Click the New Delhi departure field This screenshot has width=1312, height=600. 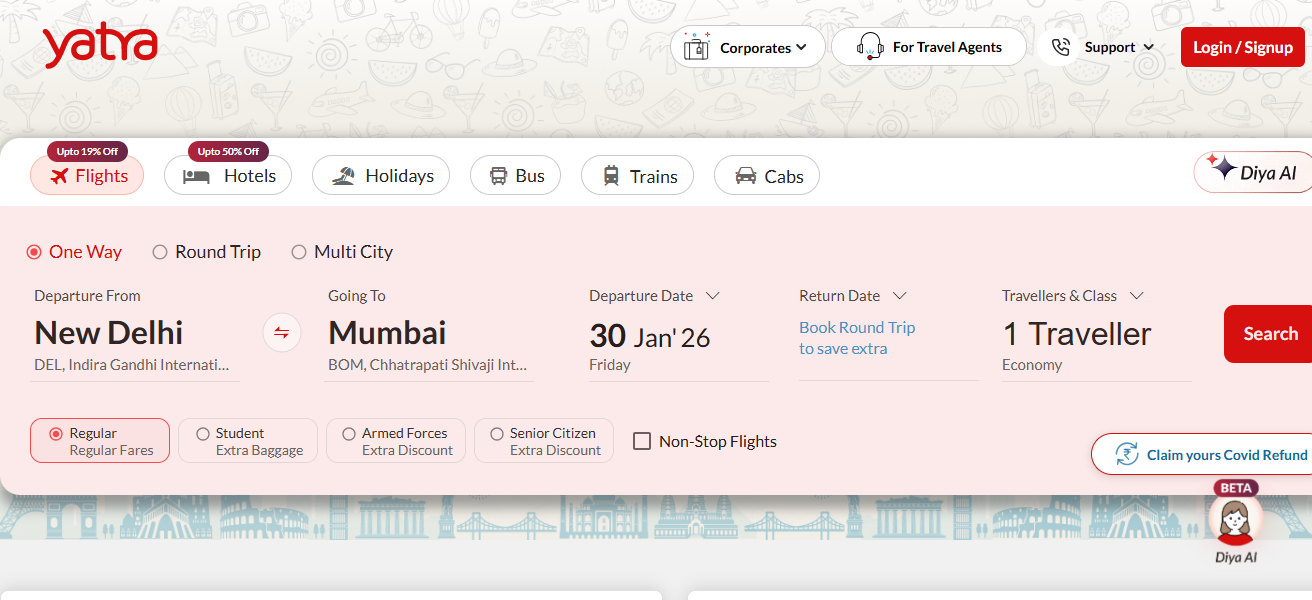pyautogui.click(x=108, y=332)
